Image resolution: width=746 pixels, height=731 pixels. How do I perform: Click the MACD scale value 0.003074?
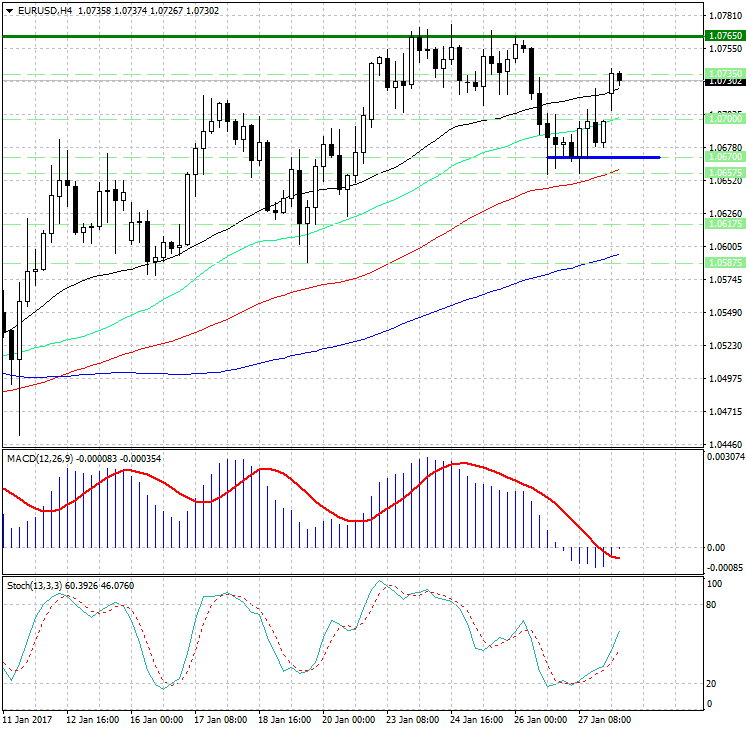726,457
